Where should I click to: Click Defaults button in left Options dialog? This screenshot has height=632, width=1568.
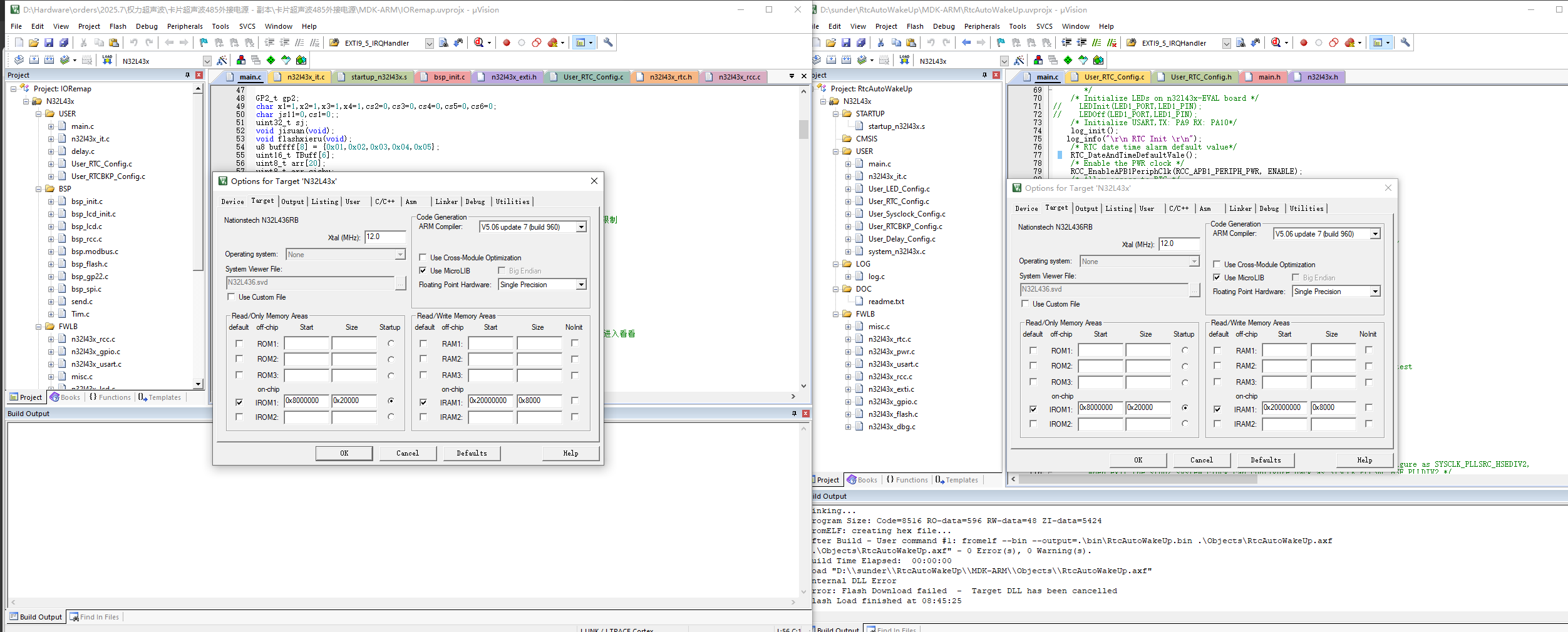coord(472,453)
